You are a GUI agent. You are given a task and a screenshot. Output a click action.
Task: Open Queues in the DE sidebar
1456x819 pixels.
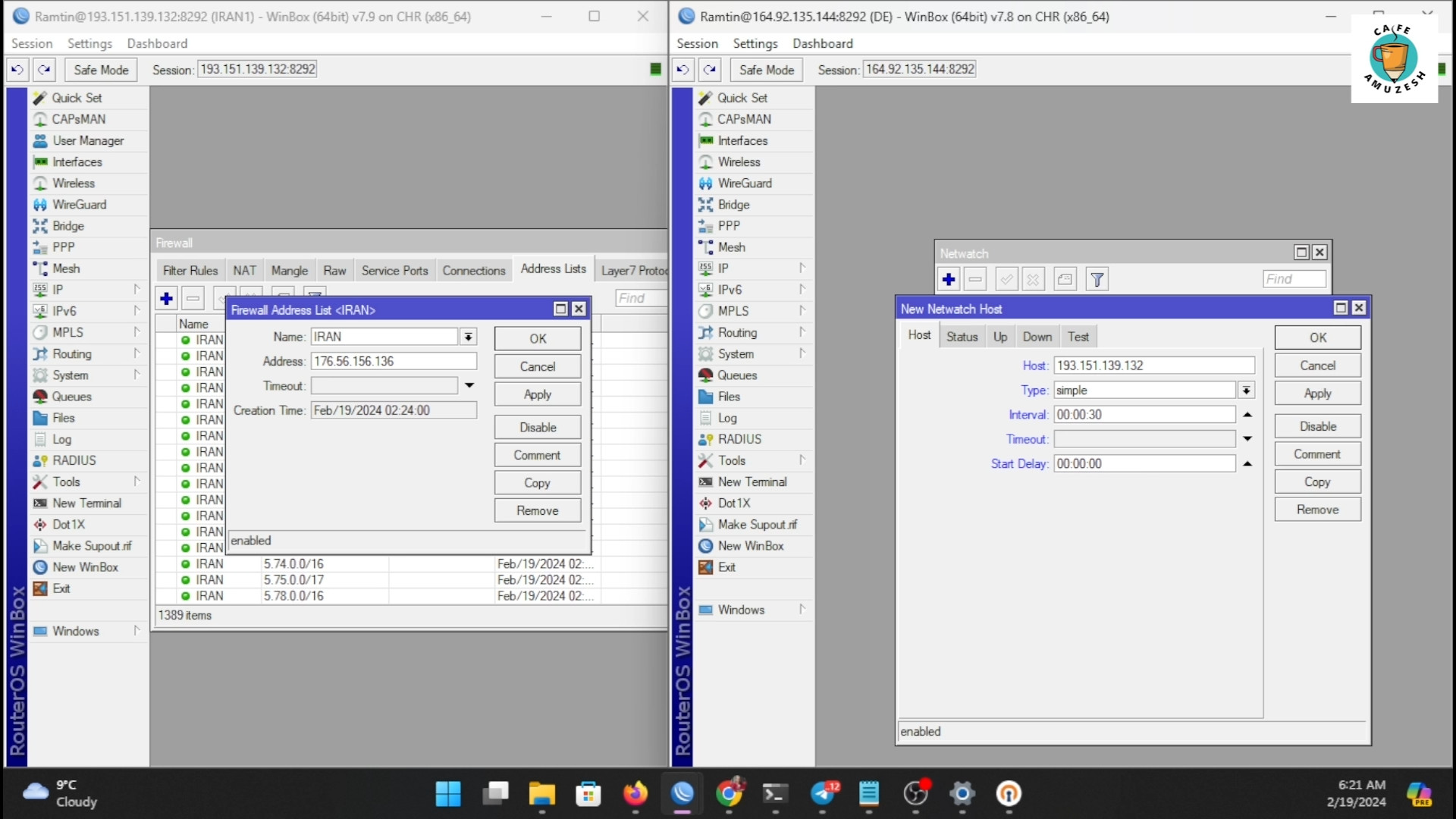click(737, 375)
